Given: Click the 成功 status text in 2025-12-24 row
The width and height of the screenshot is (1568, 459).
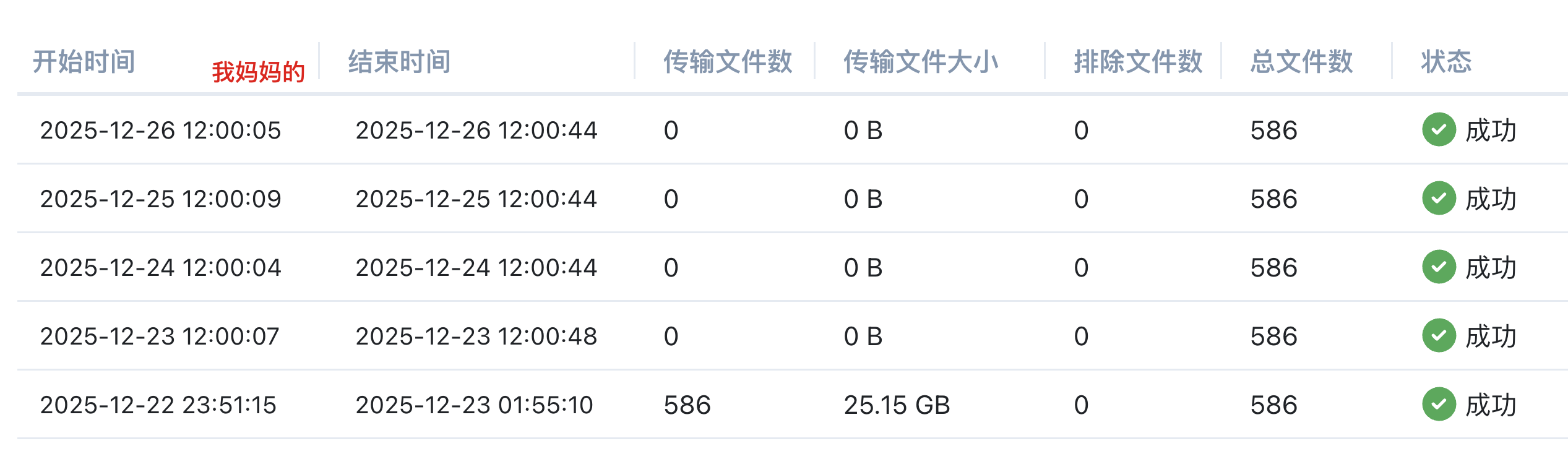Looking at the screenshot, I should (x=1491, y=268).
